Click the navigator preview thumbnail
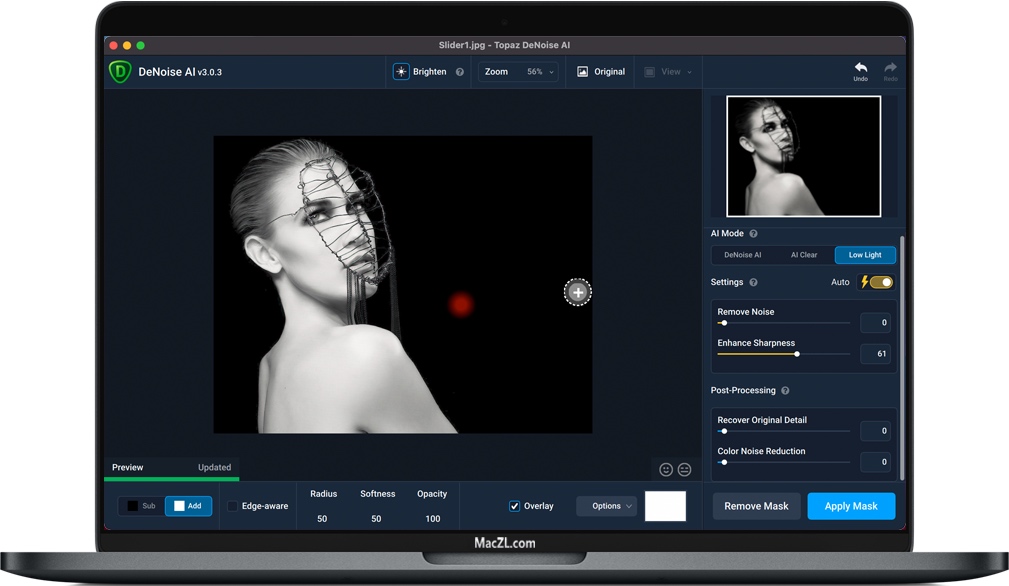The image size is (1009, 586). [x=803, y=156]
